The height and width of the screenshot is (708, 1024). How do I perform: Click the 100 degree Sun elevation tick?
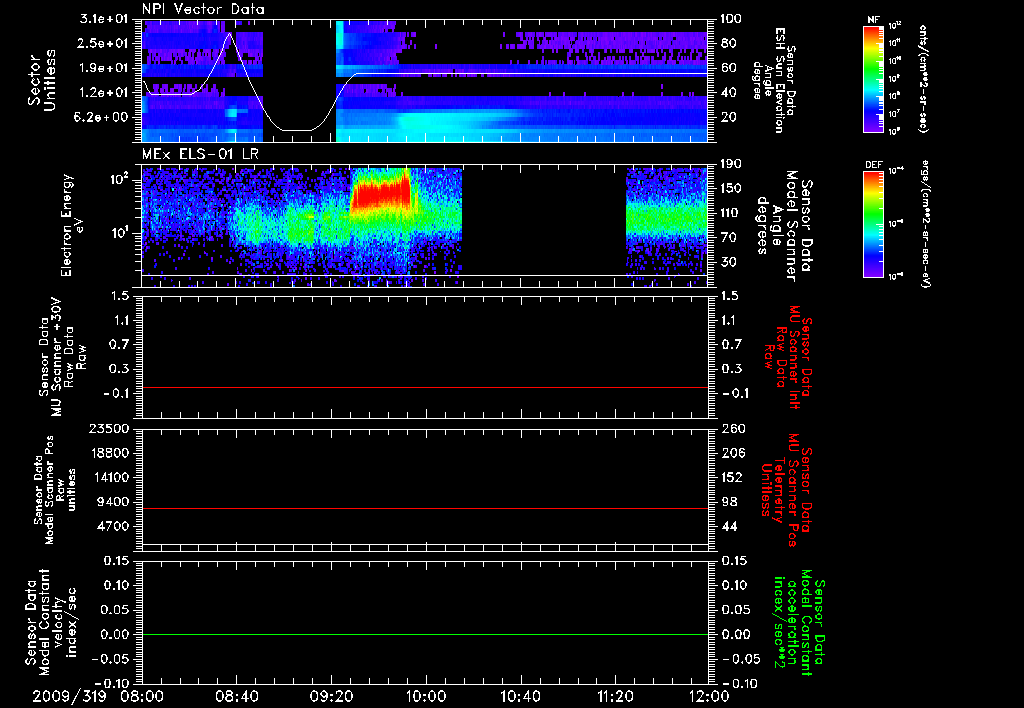[x=729, y=19]
